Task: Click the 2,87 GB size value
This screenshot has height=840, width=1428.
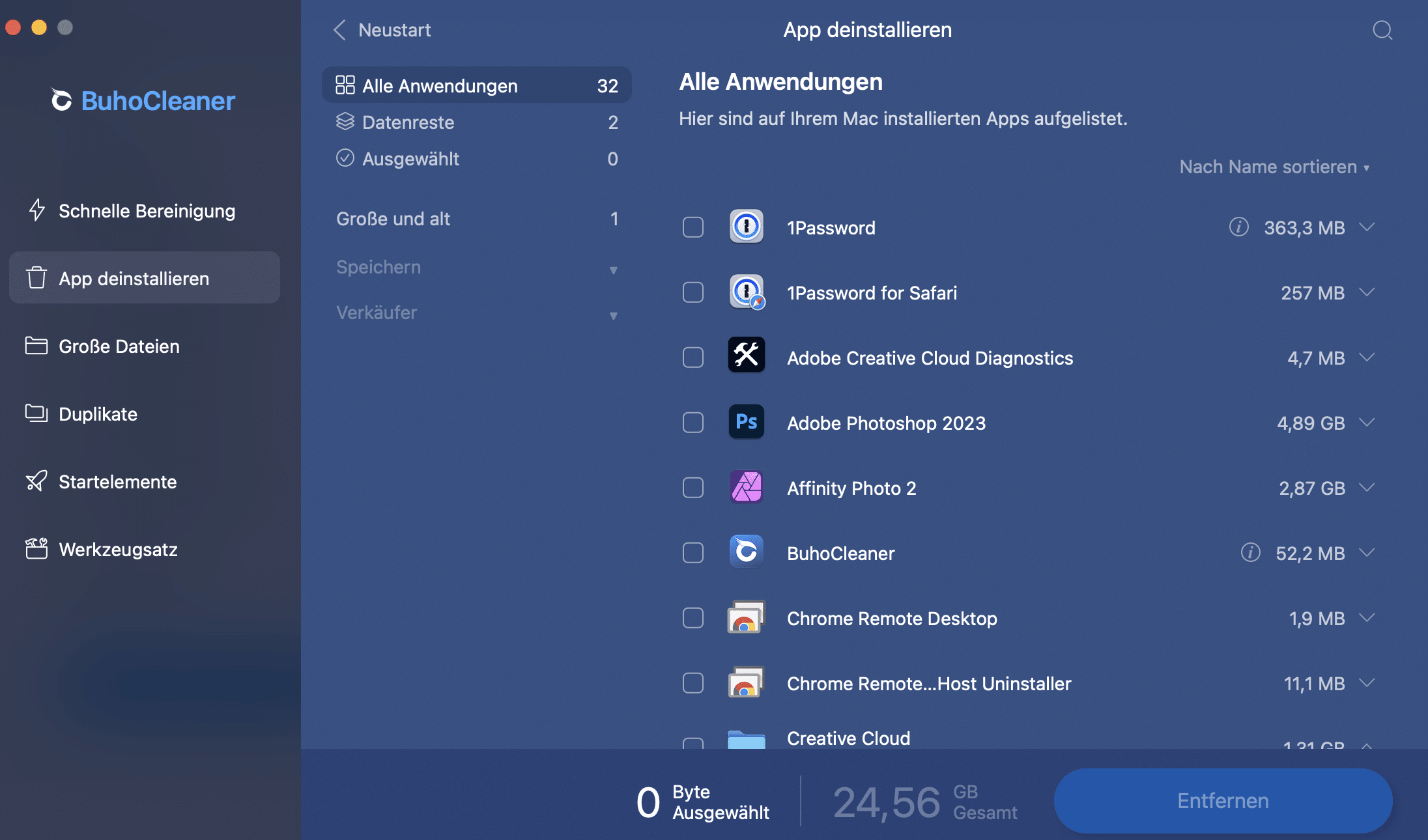Action: [1312, 488]
